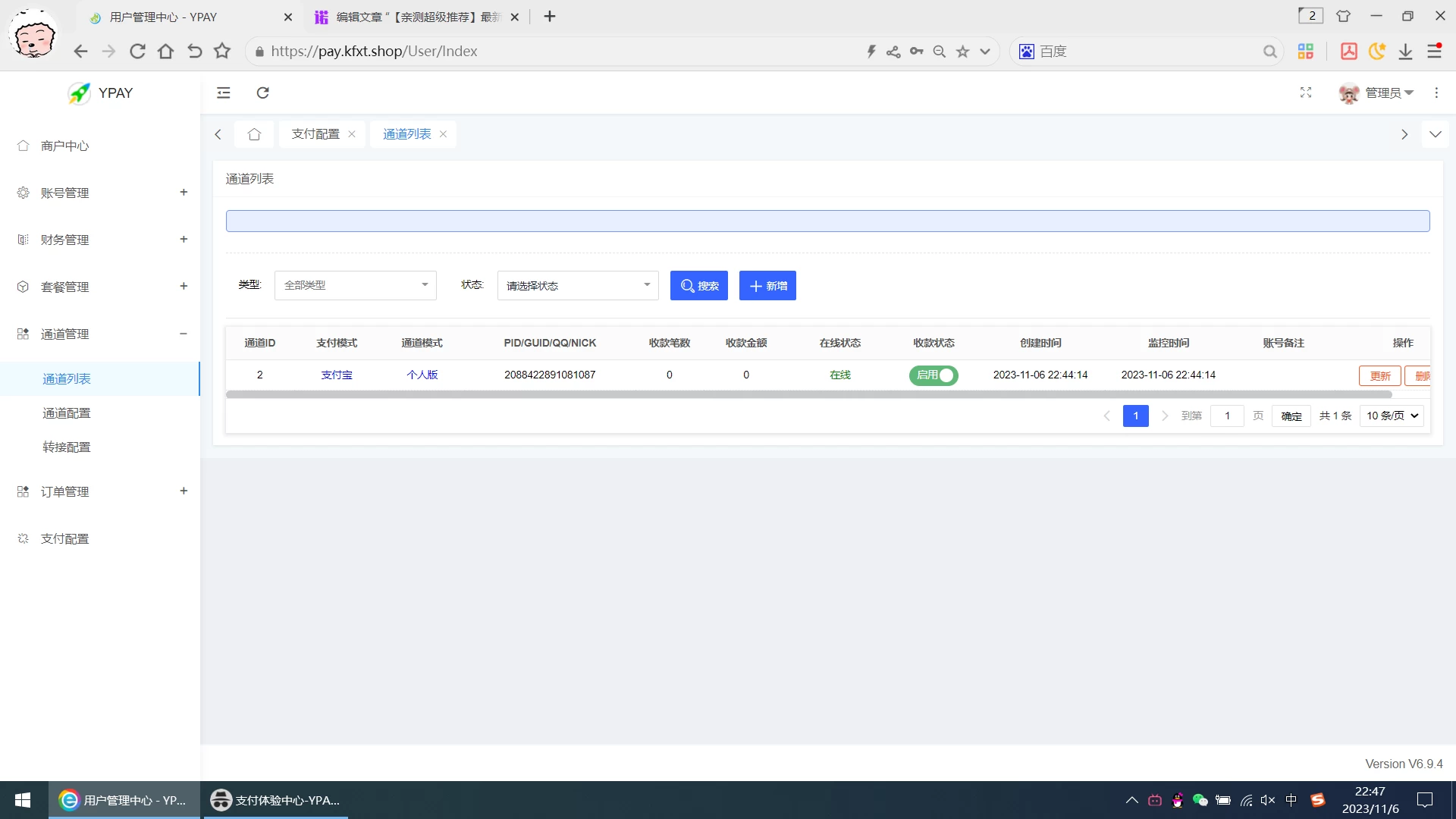Screen dimensions: 1456x819
Task: Enter fullscreen with the expand icon
Action: click(1306, 93)
